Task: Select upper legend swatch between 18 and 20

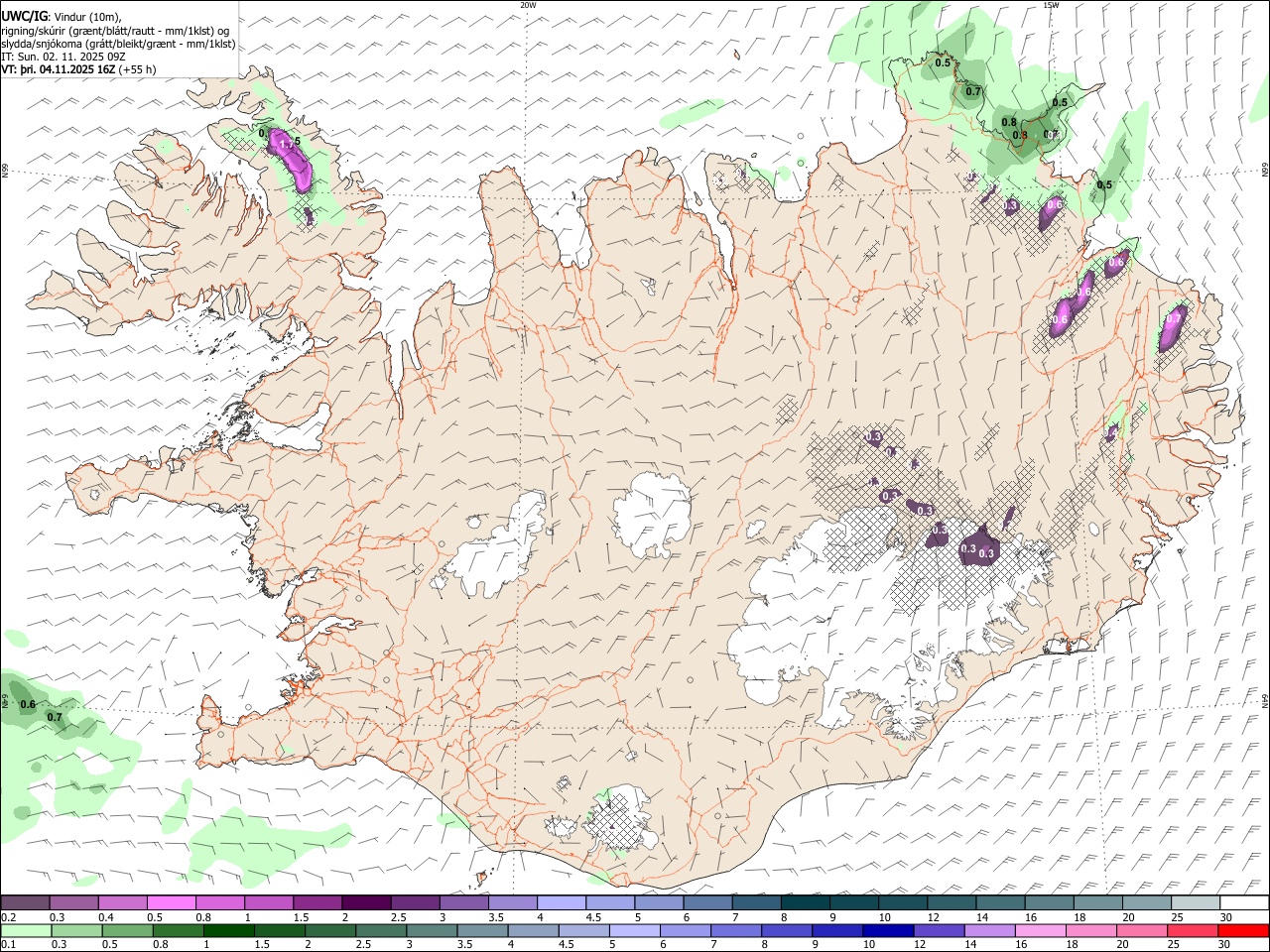Action: pos(1098,902)
